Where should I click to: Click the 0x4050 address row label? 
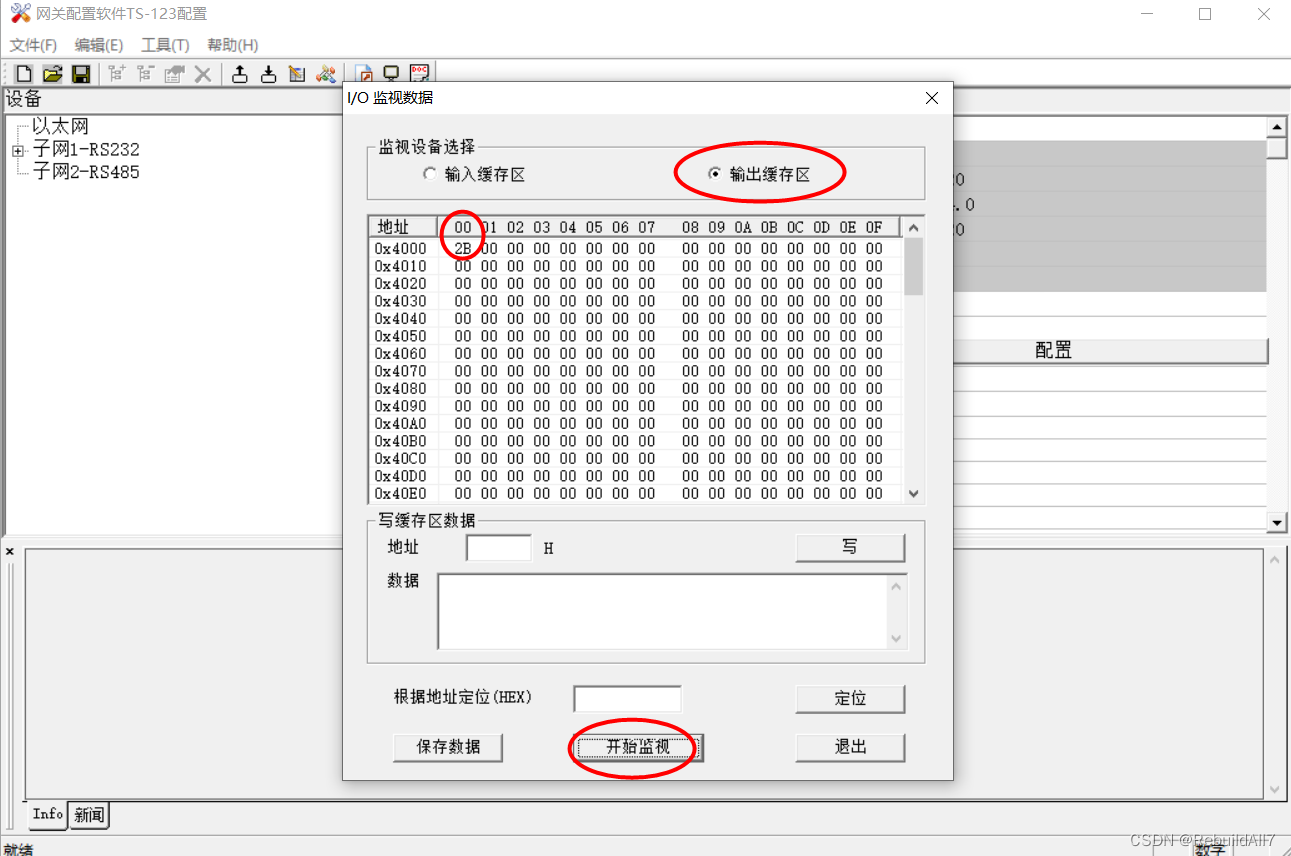pos(401,336)
